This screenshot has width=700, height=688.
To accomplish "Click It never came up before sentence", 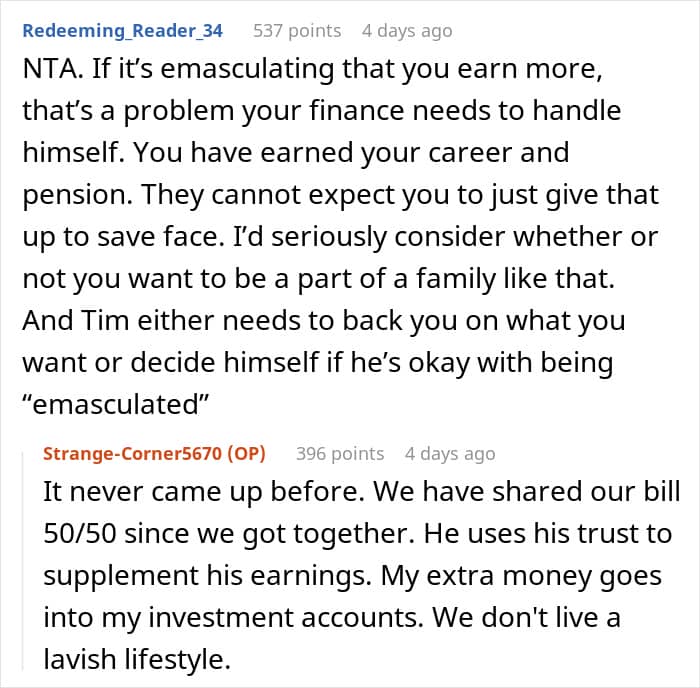I will pyautogui.click(x=204, y=492).
